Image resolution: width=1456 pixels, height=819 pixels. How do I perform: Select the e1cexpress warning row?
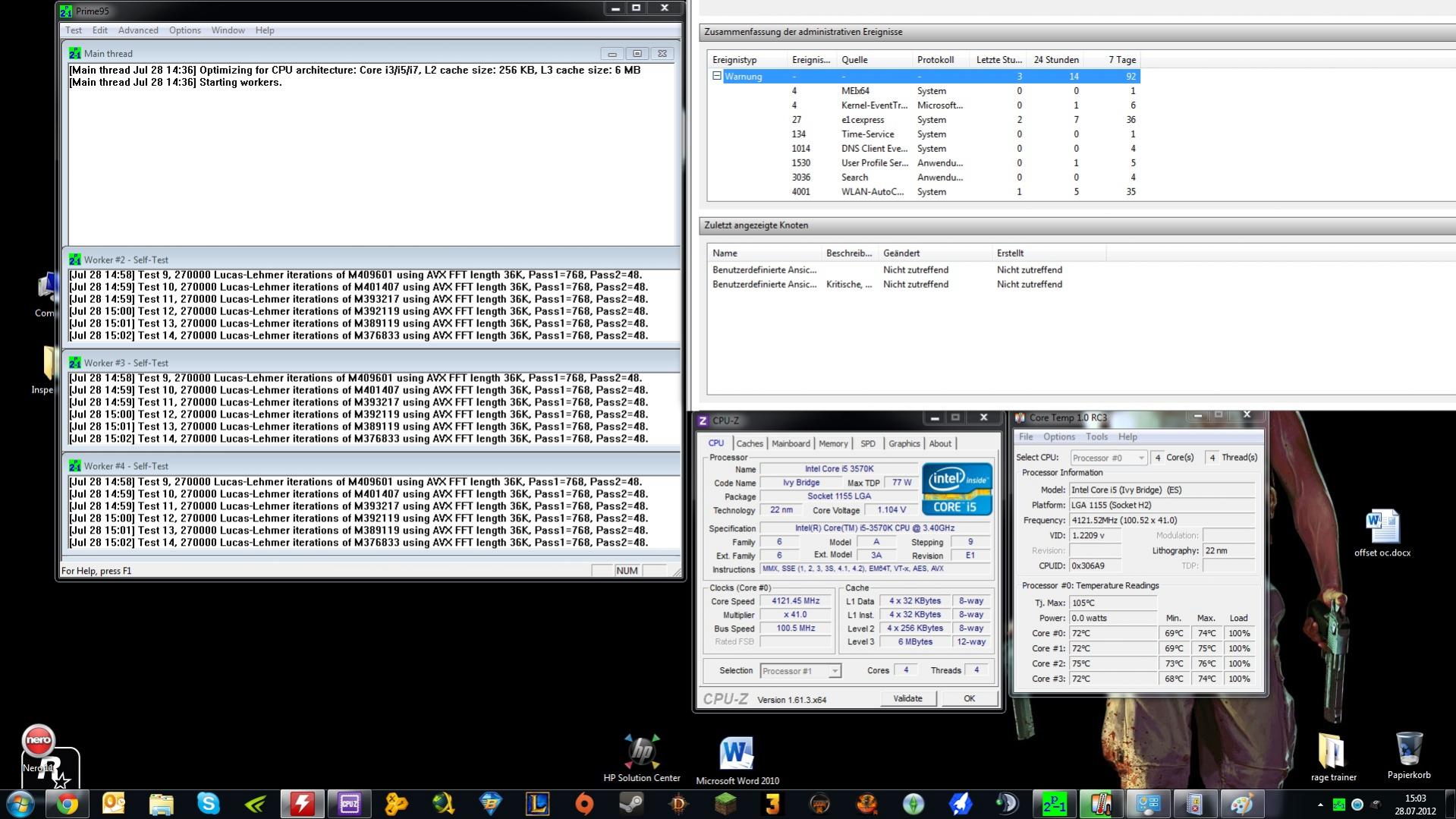coord(923,120)
